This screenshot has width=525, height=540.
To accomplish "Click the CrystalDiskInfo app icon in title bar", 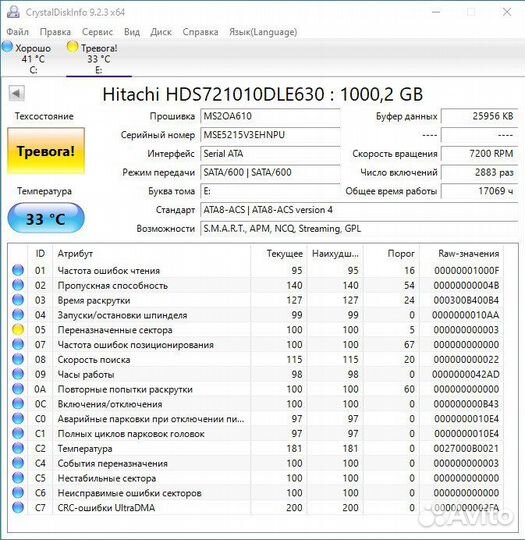I will (x=13, y=12).
